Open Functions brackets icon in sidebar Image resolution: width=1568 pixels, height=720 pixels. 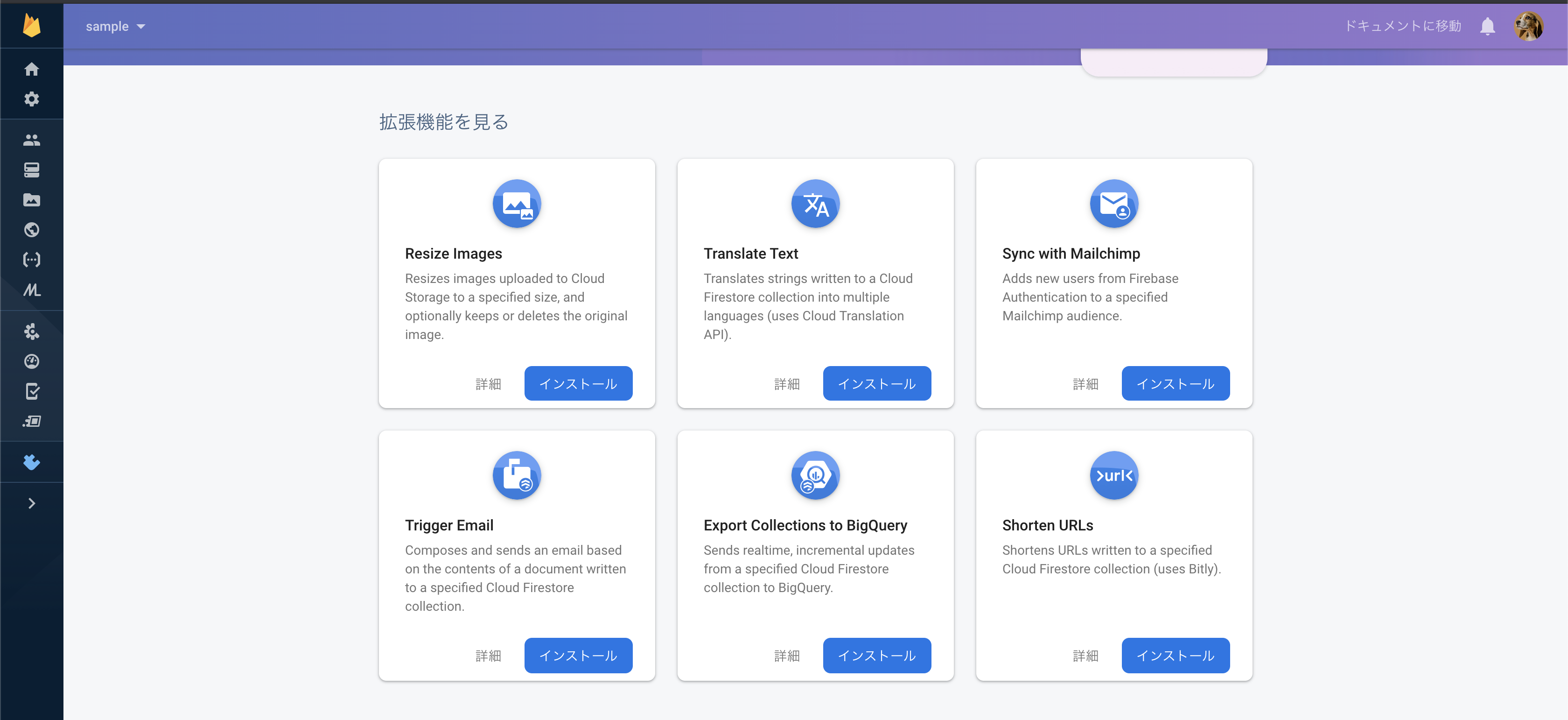click(x=32, y=260)
